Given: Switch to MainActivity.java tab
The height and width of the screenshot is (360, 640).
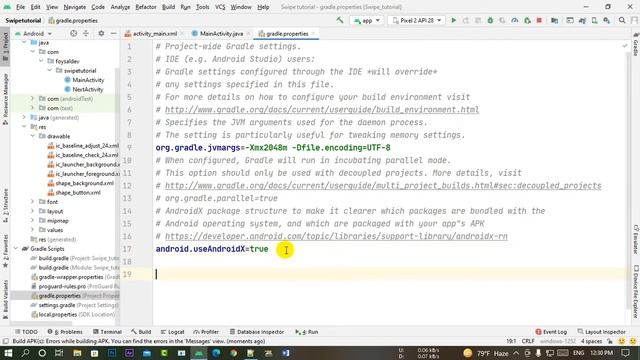Looking at the screenshot, I should [221, 34].
